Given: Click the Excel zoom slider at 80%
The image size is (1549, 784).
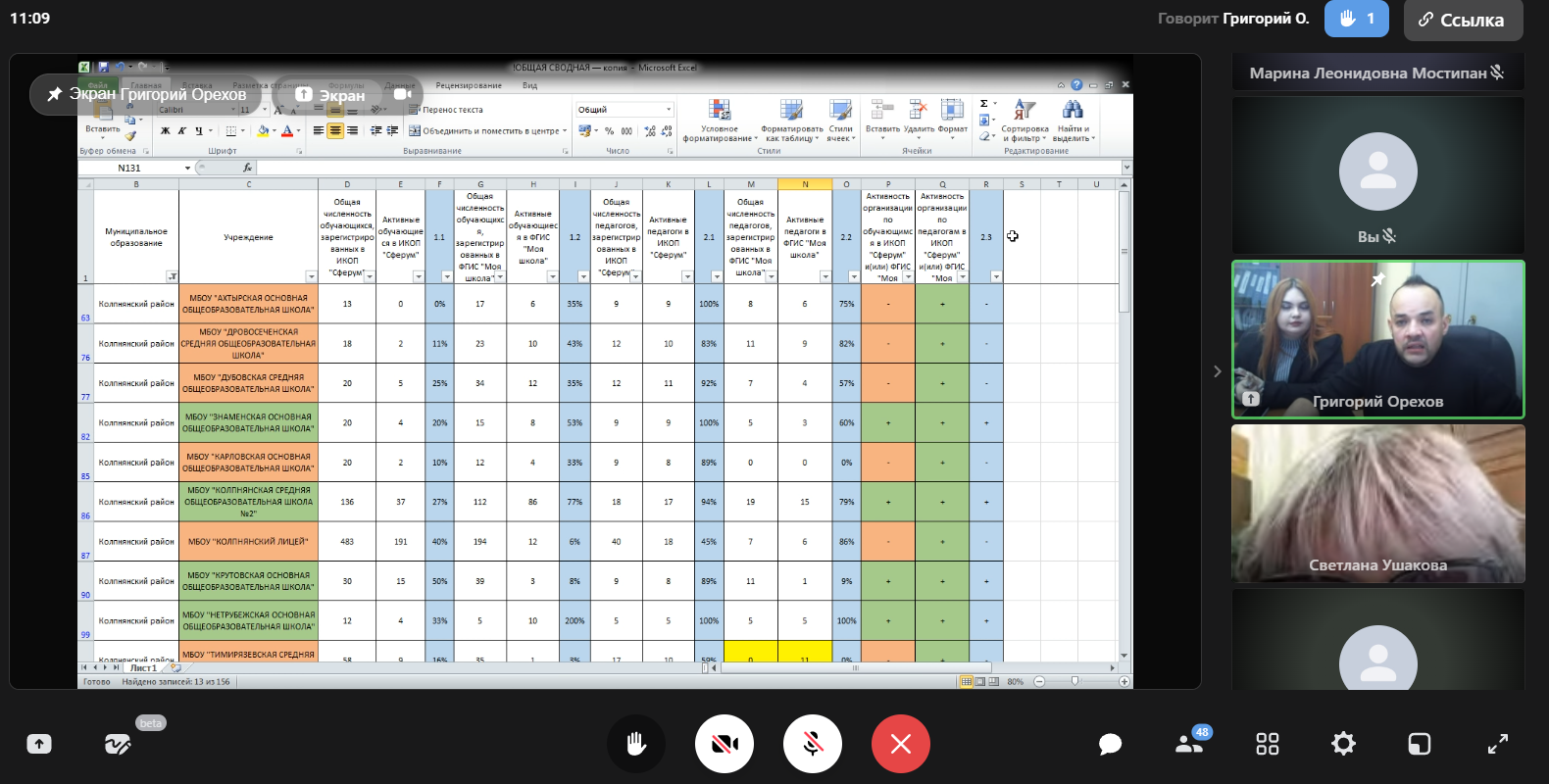Looking at the screenshot, I should [1075, 681].
